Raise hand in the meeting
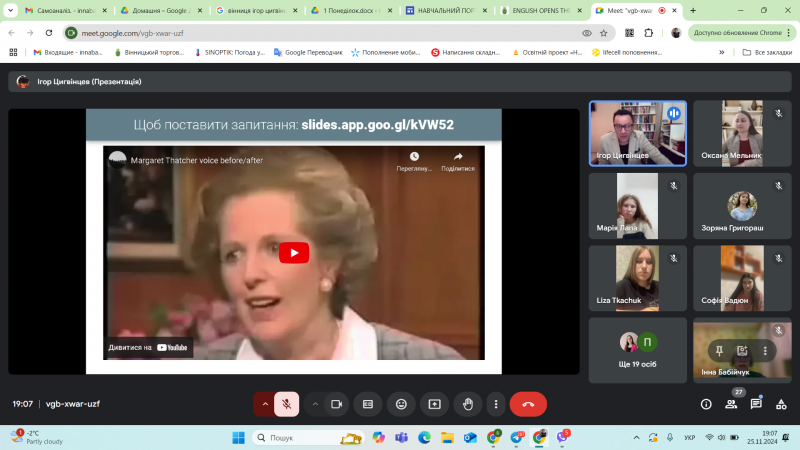 pyautogui.click(x=468, y=404)
